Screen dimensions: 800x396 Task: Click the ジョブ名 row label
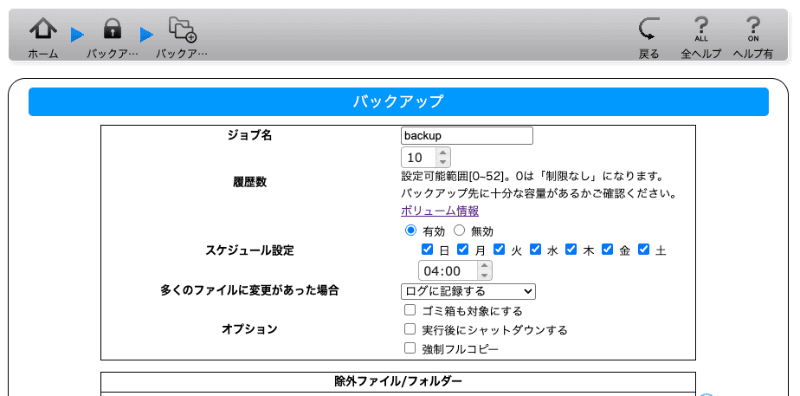(250, 135)
